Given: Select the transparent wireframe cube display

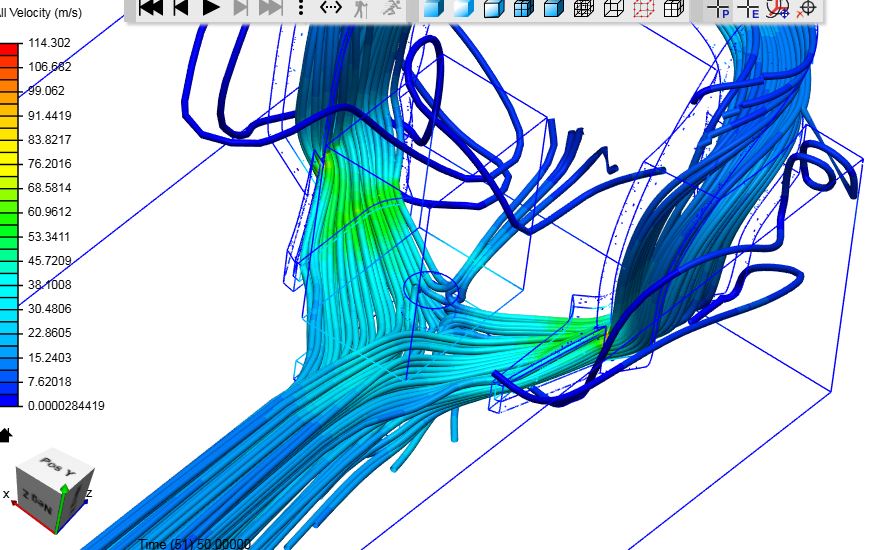Looking at the screenshot, I should point(614,8).
